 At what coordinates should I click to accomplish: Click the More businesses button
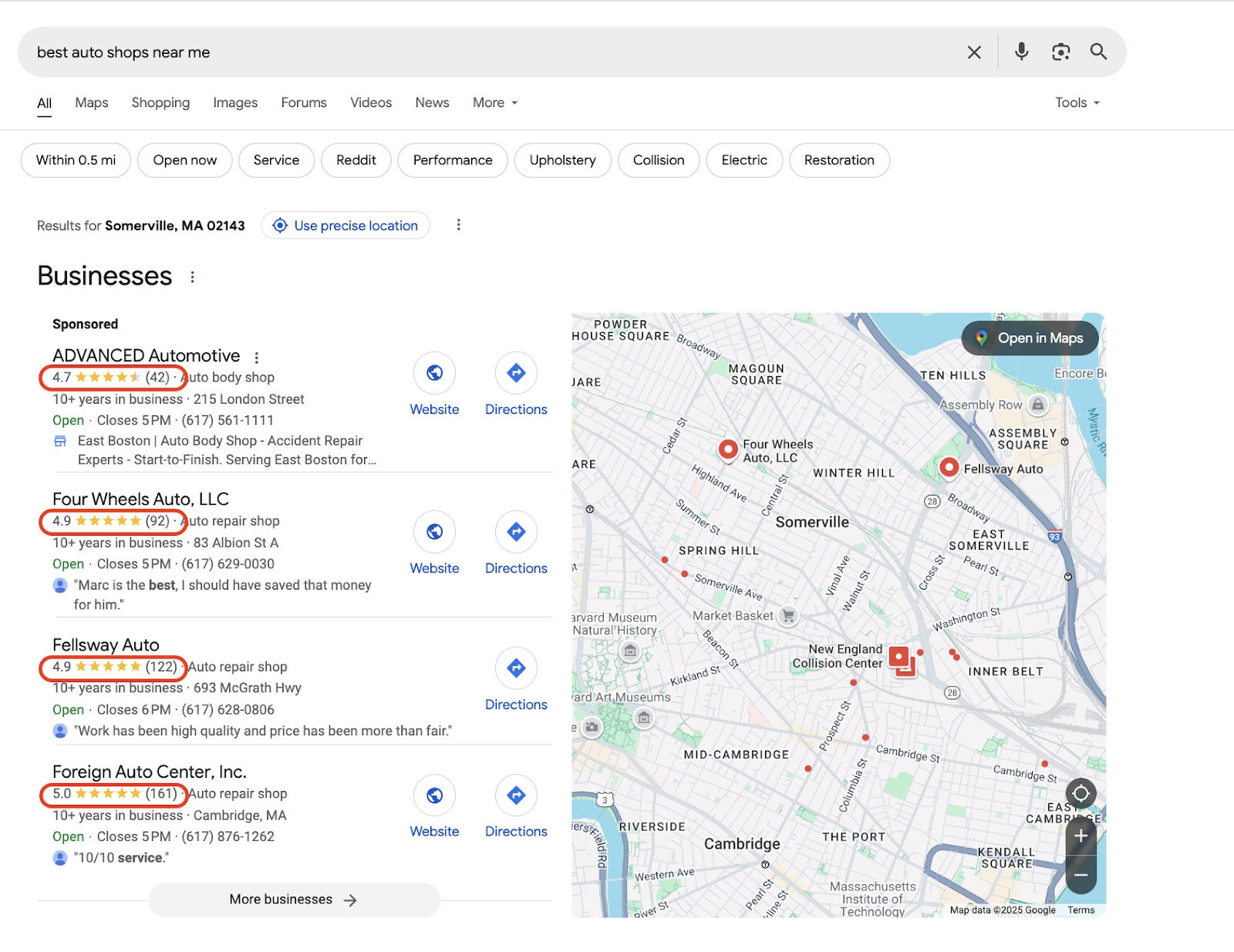click(294, 900)
